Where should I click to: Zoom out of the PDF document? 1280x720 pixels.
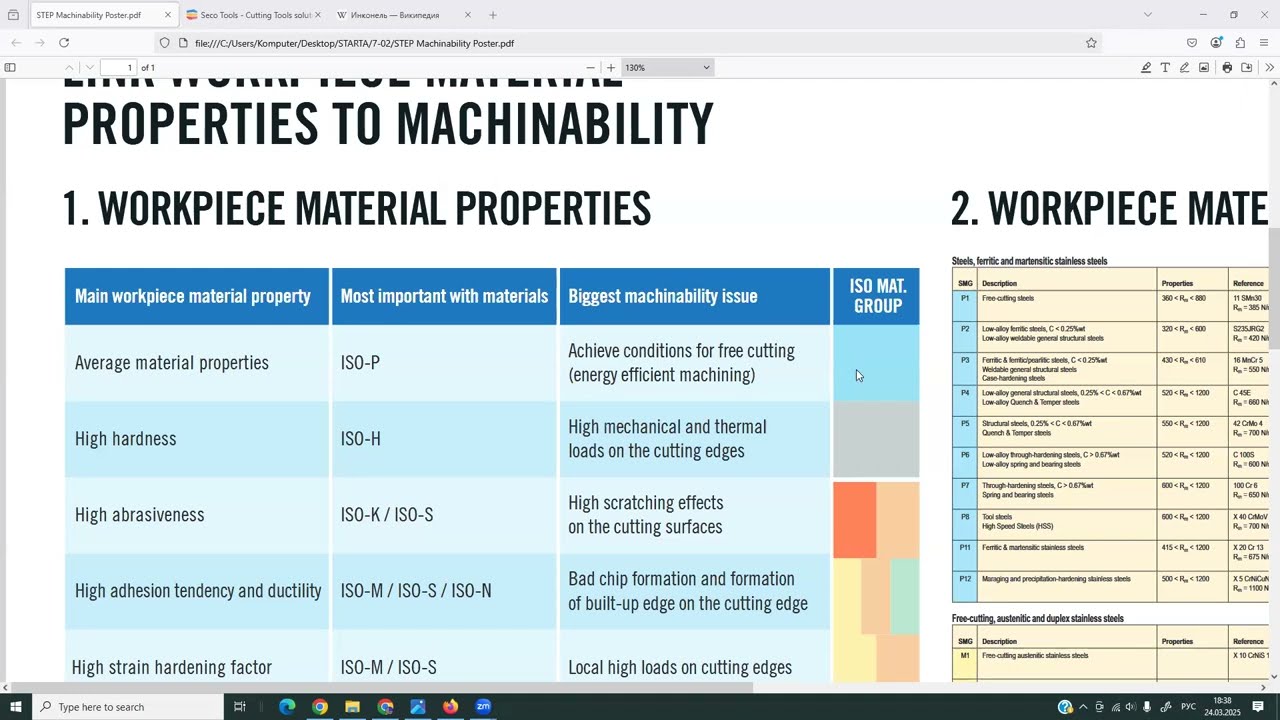coord(590,68)
